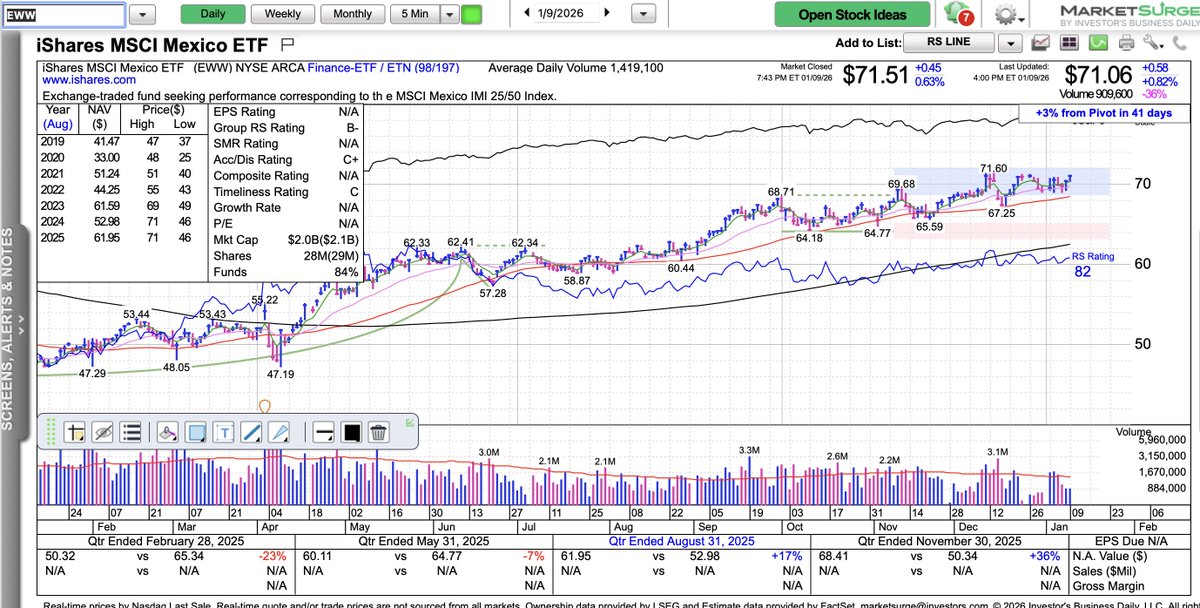Viewport: 1200px width, 608px height.
Task: Select the rectangle shape drawing tool
Action: click(x=196, y=432)
